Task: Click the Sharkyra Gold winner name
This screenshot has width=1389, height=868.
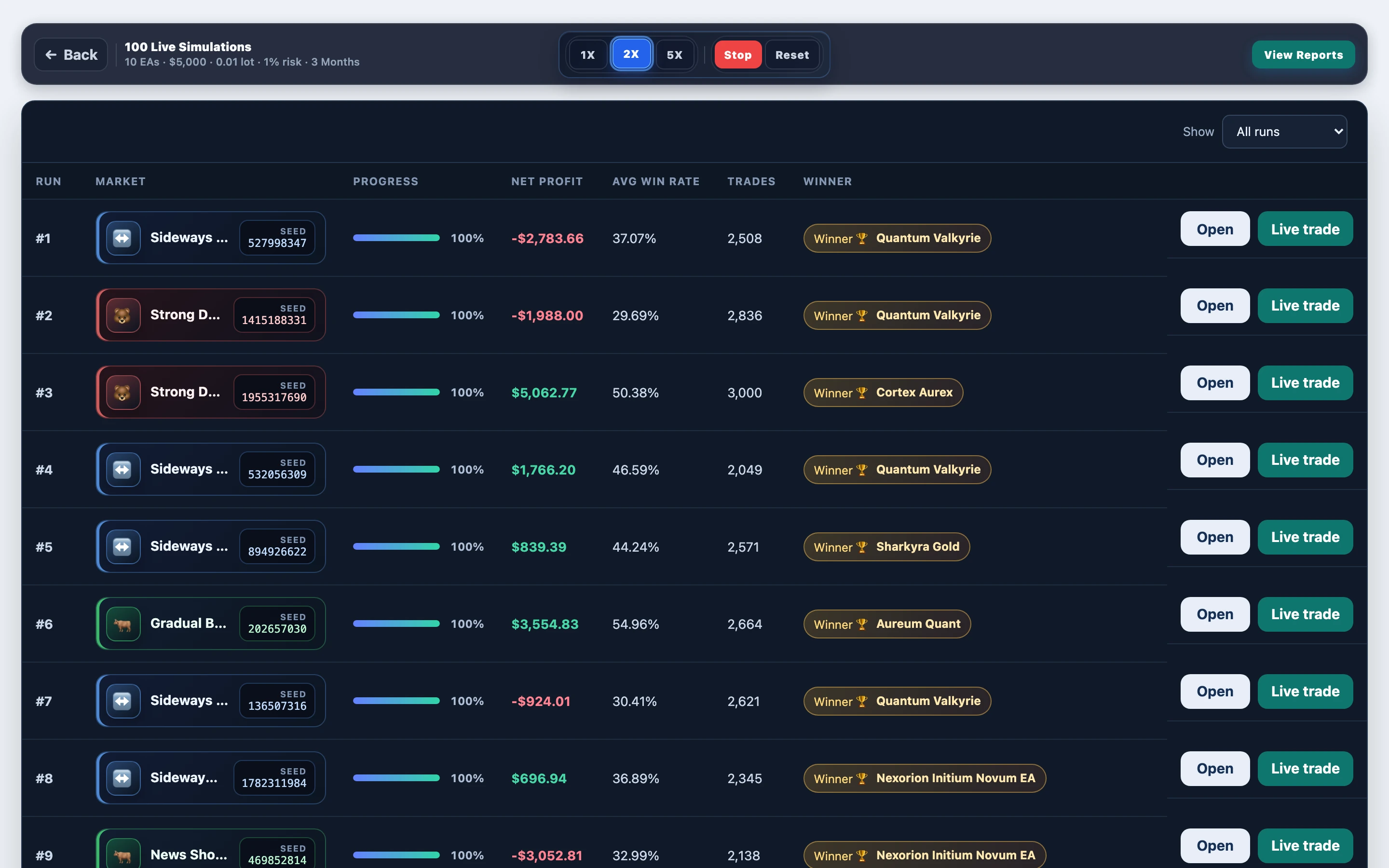Action: click(x=917, y=546)
